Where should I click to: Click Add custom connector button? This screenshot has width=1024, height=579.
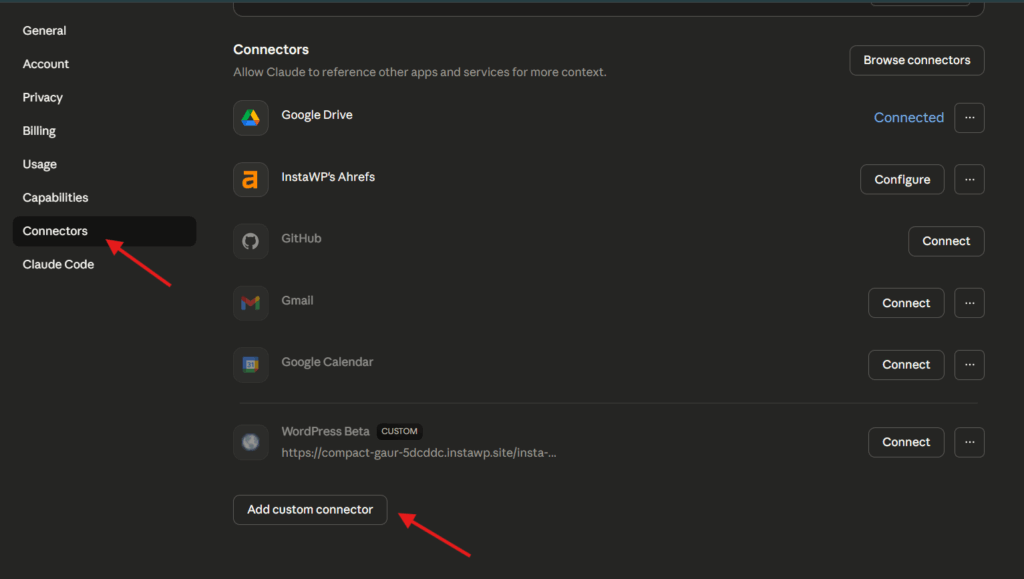click(310, 510)
